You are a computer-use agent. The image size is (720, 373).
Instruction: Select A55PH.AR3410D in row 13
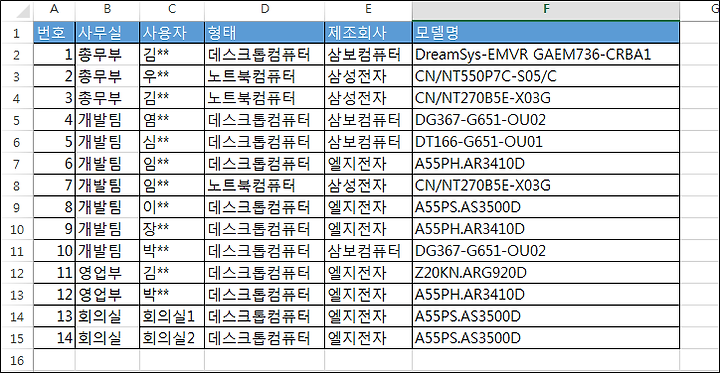tap(546, 294)
